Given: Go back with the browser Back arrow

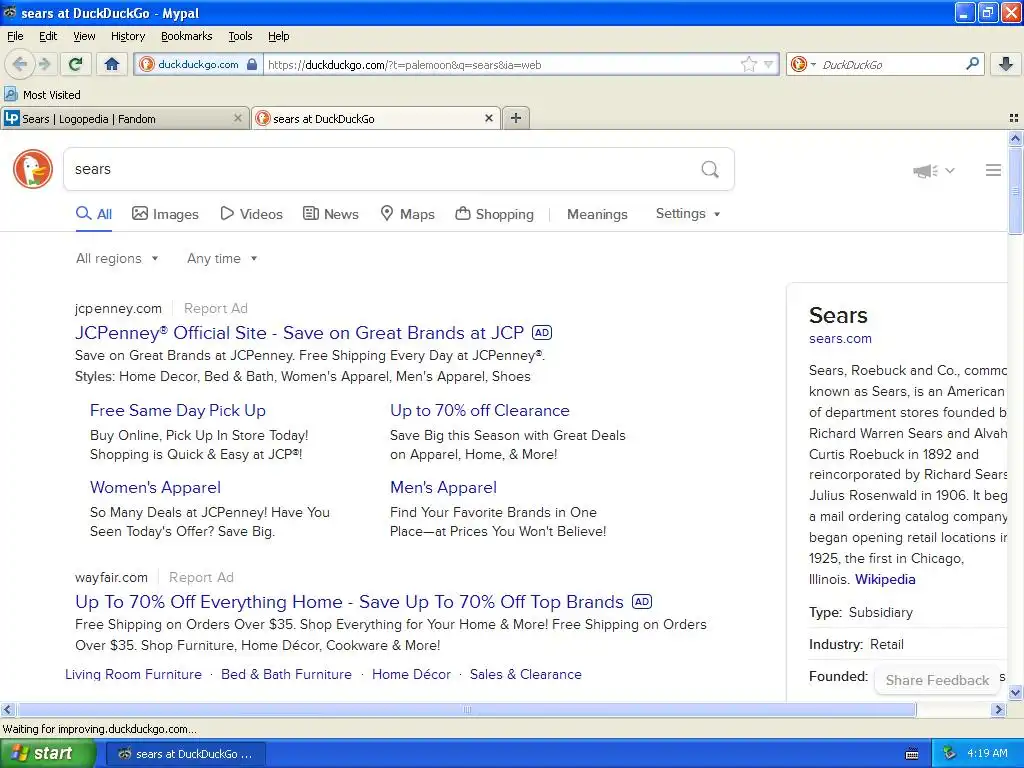Looking at the screenshot, I should click(19, 64).
